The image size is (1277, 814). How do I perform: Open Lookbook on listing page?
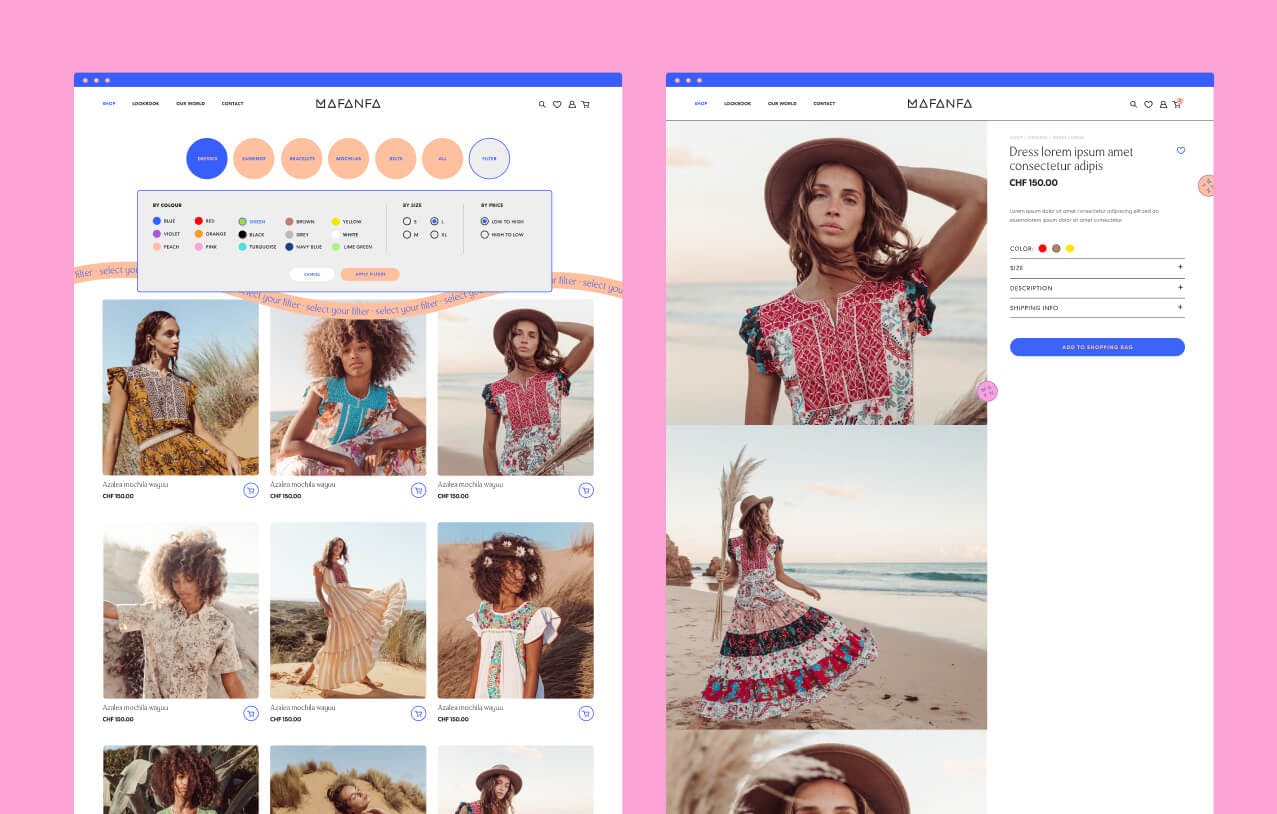point(146,104)
